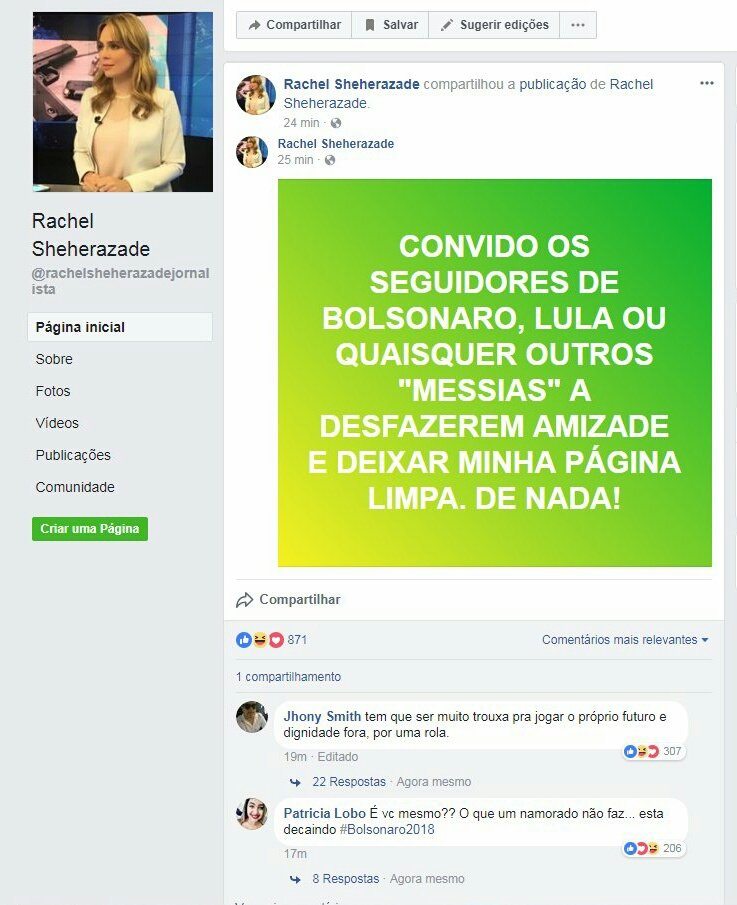737x905 pixels.
Task: Click the globe privacy icon beside 25 min
Action: (330, 160)
